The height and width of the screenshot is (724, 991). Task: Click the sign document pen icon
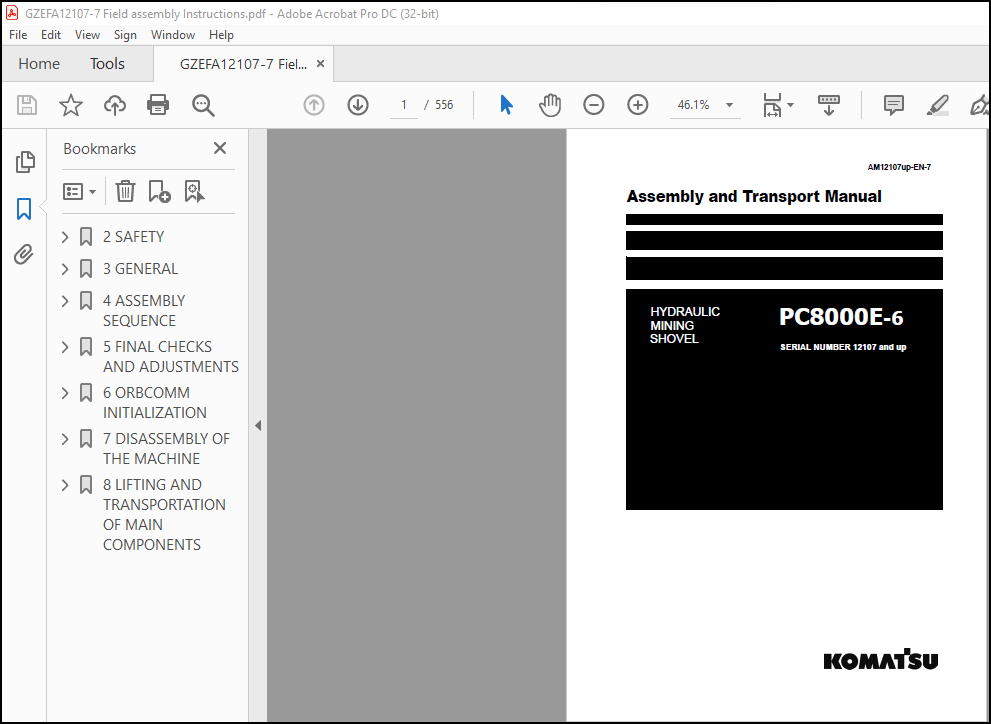(x=980, y=105)
